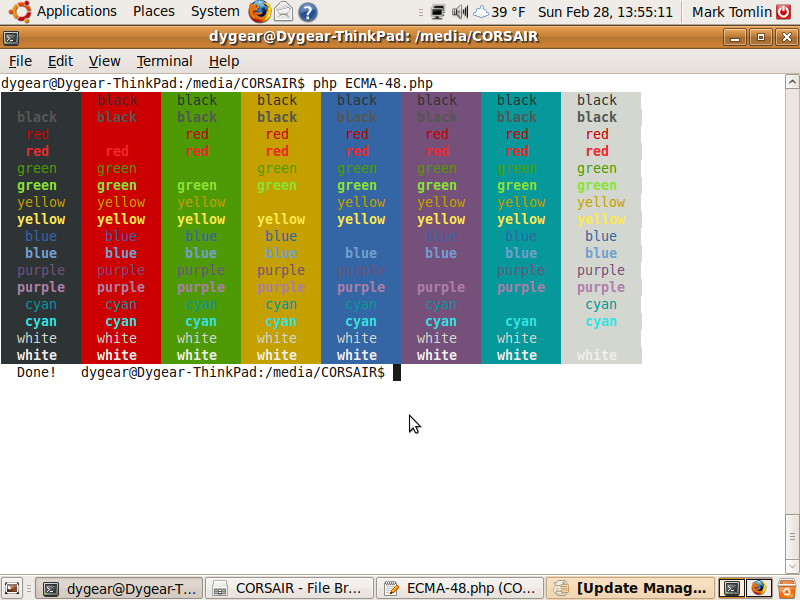Click the Show Desktop icon in bottom panel
800x600 pixels.
pyautogui.click(x=12, y=588)
